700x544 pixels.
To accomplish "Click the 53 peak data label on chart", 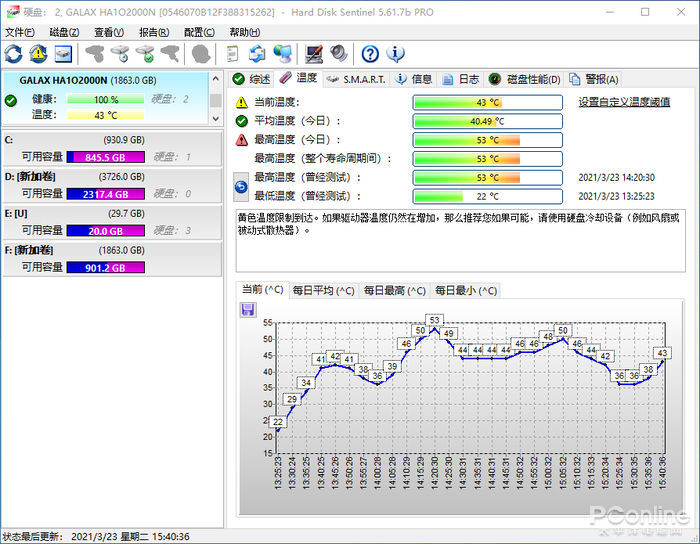I will (434, 320).
